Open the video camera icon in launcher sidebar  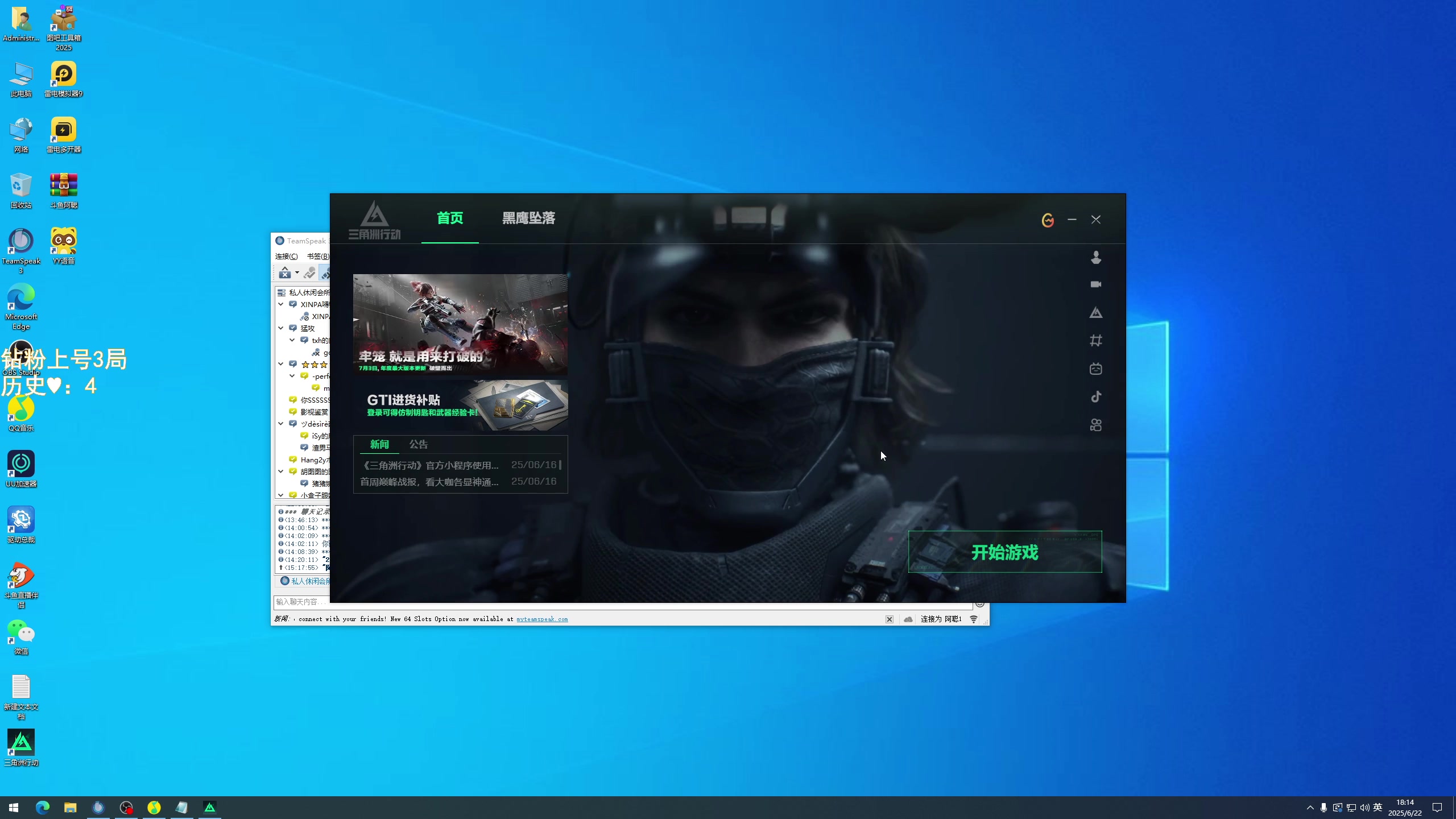pos(1095,284)
